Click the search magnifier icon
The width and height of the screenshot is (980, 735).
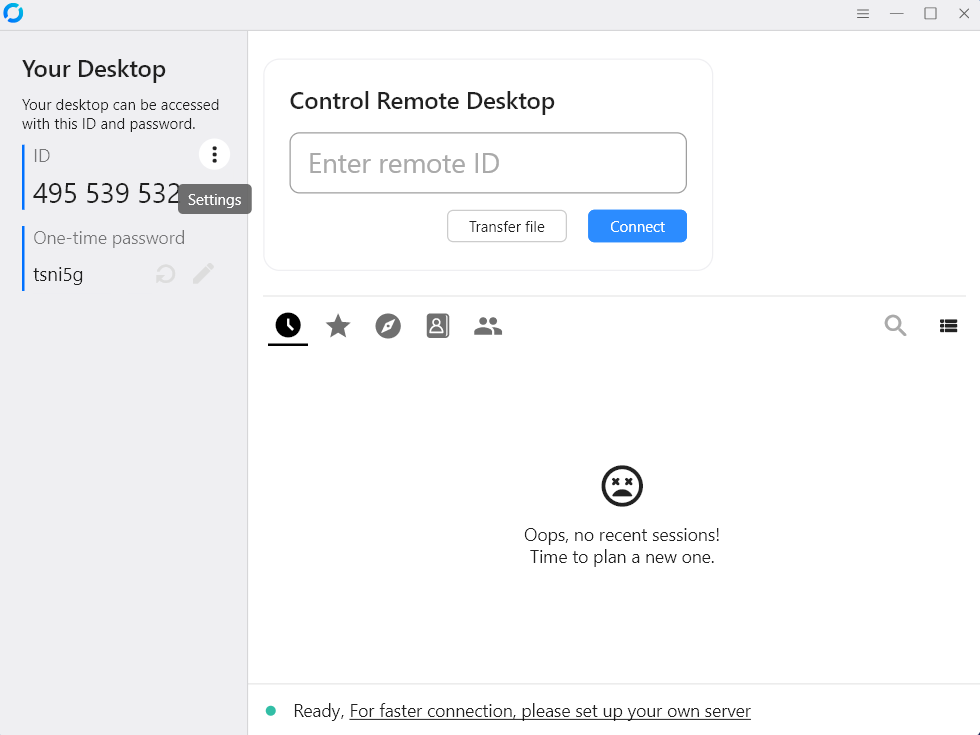pos(895,325)
